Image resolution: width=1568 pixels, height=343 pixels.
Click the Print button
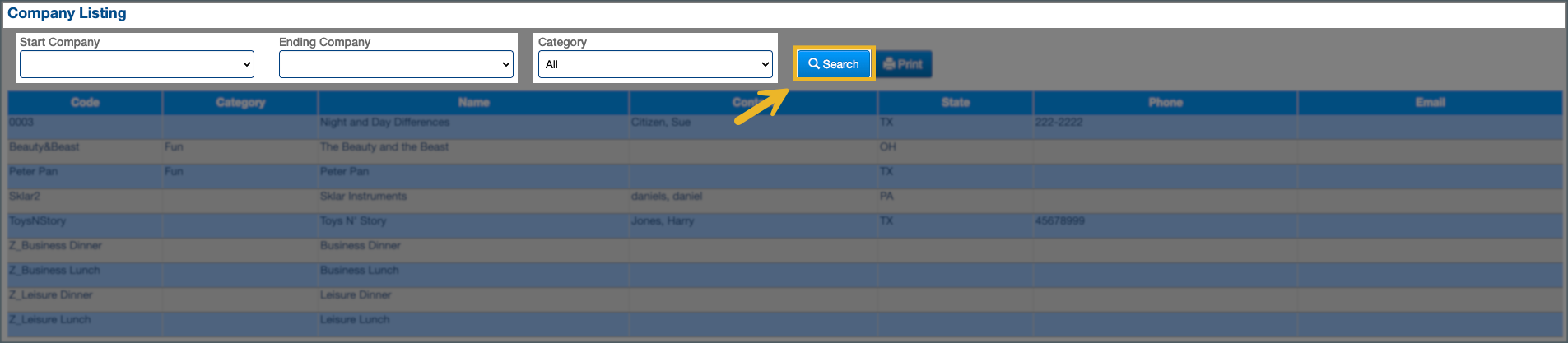click(904, 64)
